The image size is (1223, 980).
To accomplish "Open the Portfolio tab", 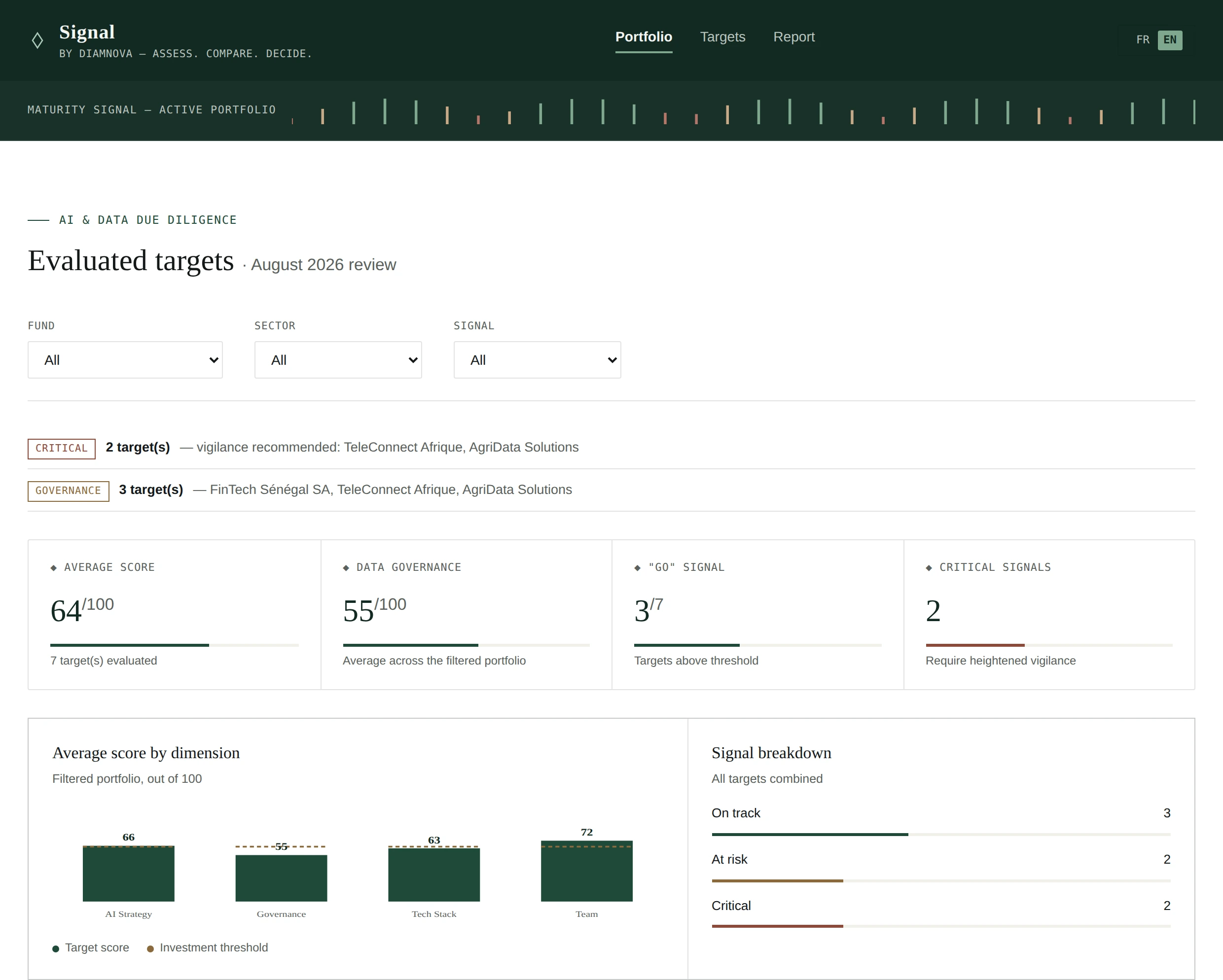I will pyautogui.click(x=643, y=37).
